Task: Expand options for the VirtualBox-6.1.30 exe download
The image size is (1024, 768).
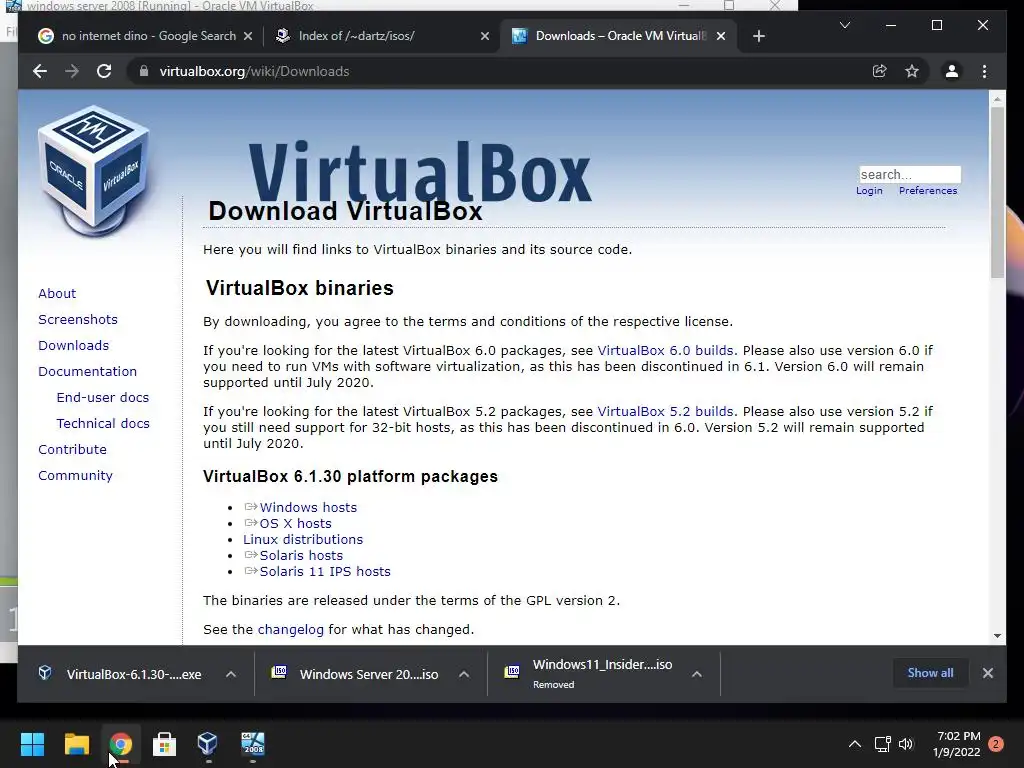Action: (231, 674)
